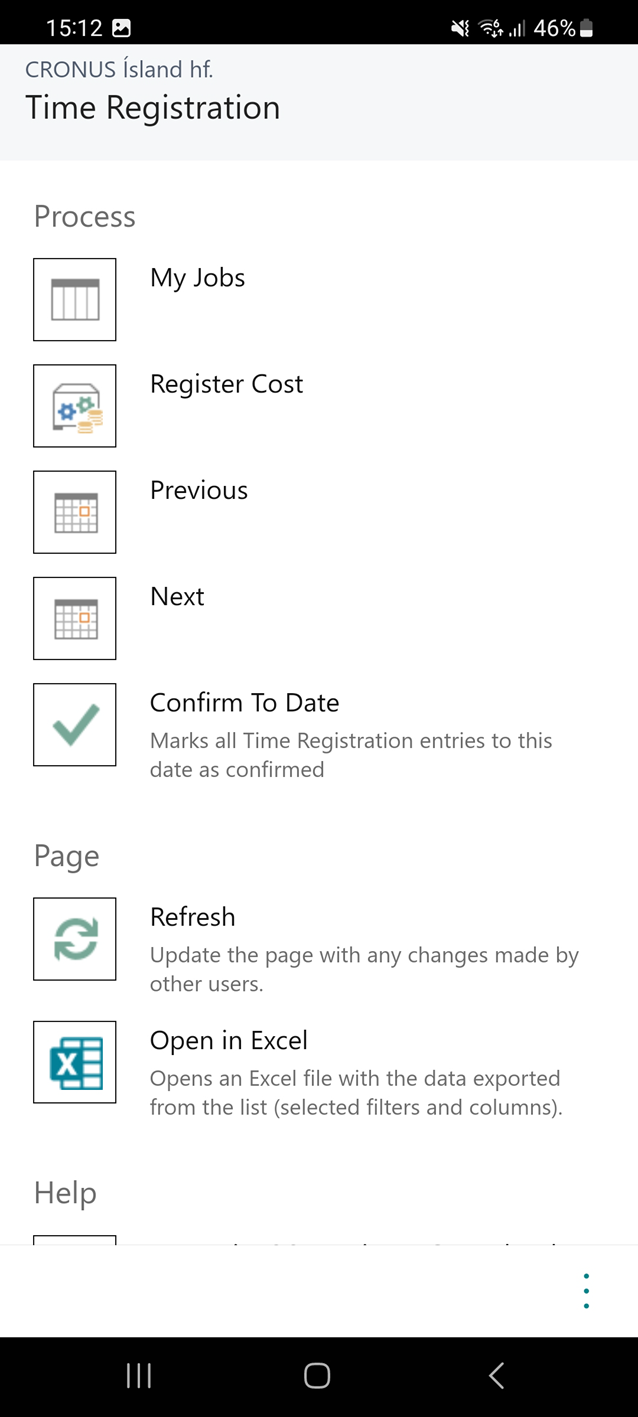Choose the Open in Excel label
Viewport: 638px width, 1417px height.
pos(229,1041)
